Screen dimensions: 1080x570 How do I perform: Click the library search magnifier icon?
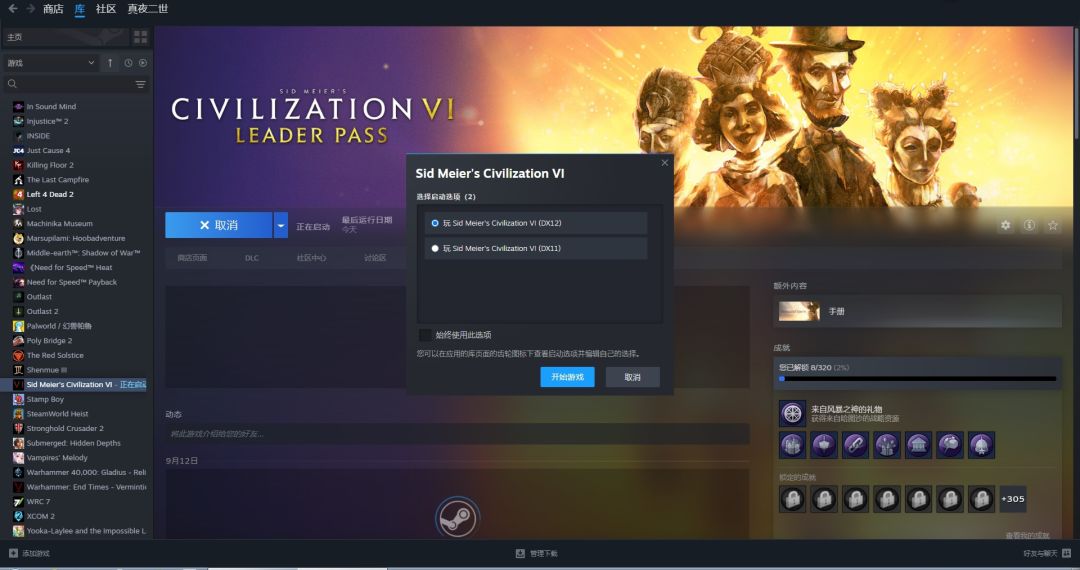point(12,84)
